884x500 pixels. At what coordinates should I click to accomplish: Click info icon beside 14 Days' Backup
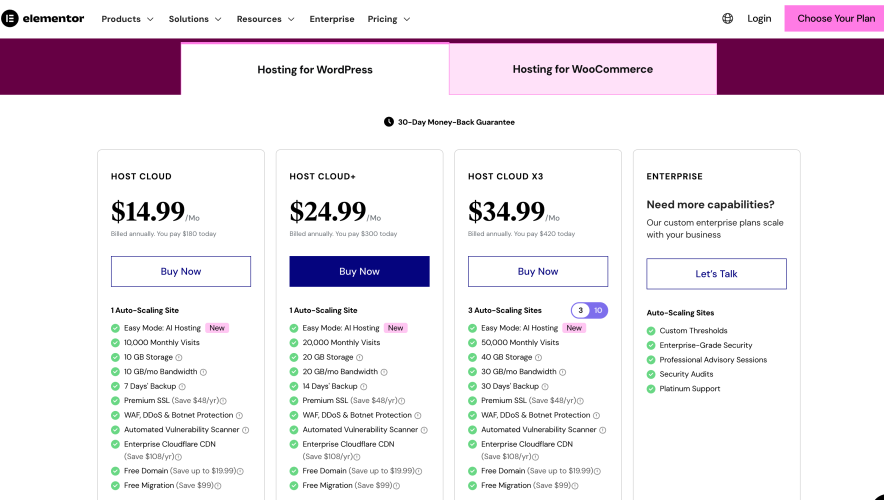point(364,387)
